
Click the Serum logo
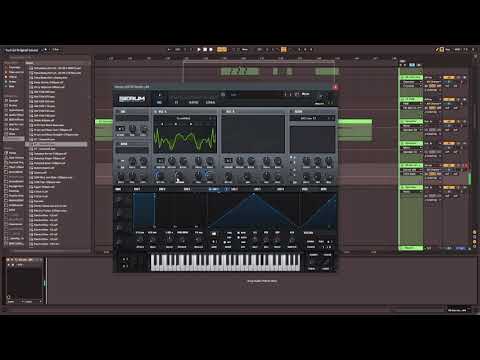tap(132, 99)
